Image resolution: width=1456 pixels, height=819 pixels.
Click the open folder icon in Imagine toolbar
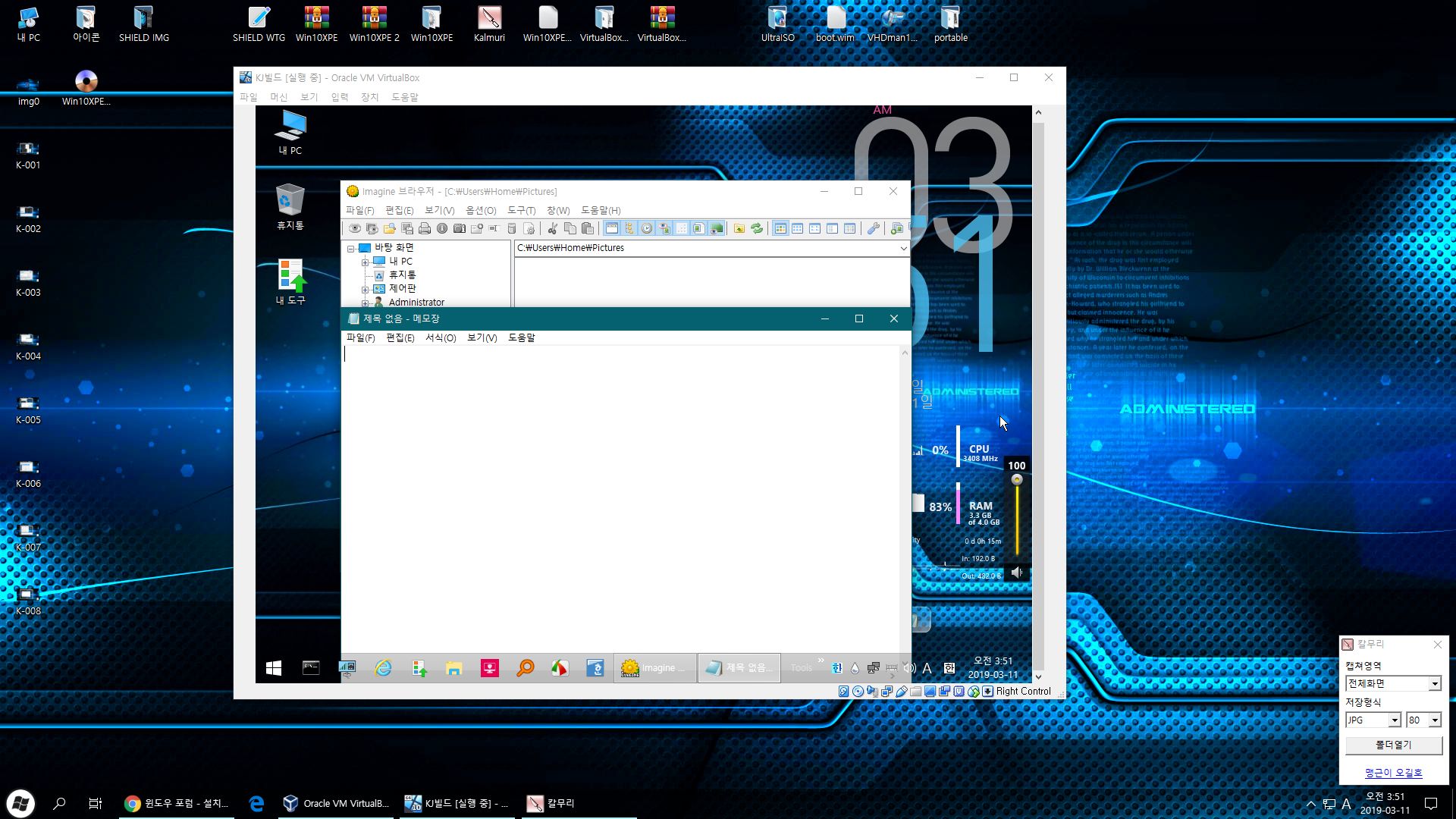[390, 228]
